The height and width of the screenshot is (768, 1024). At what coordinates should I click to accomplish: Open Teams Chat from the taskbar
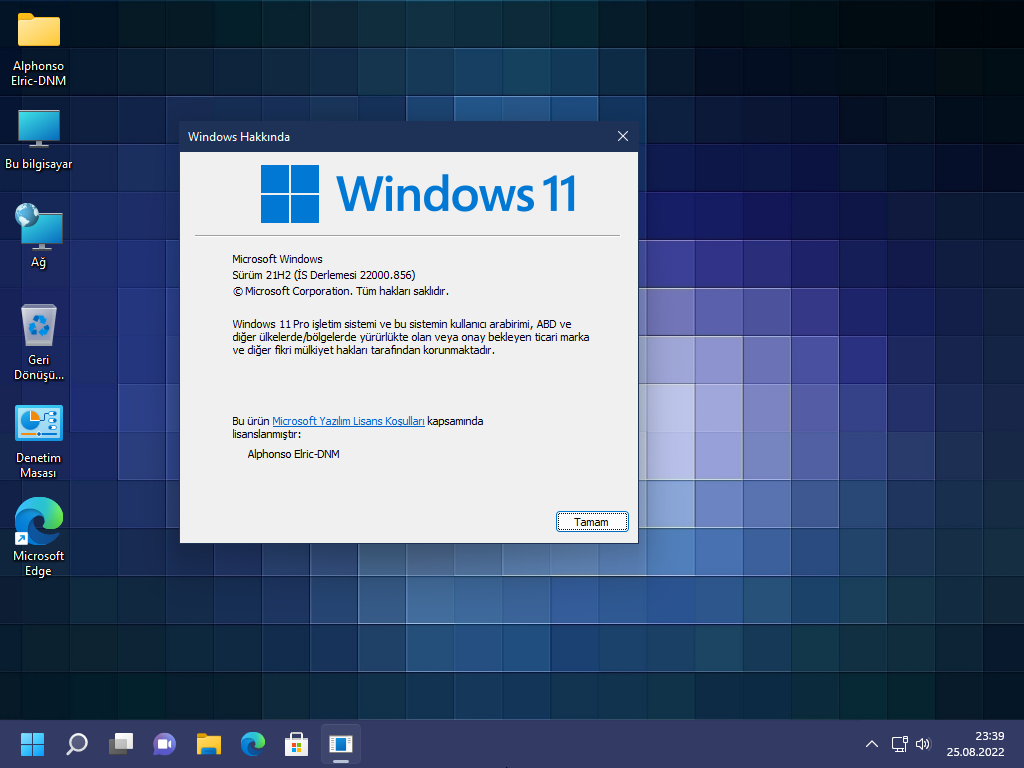click(164, 744)
